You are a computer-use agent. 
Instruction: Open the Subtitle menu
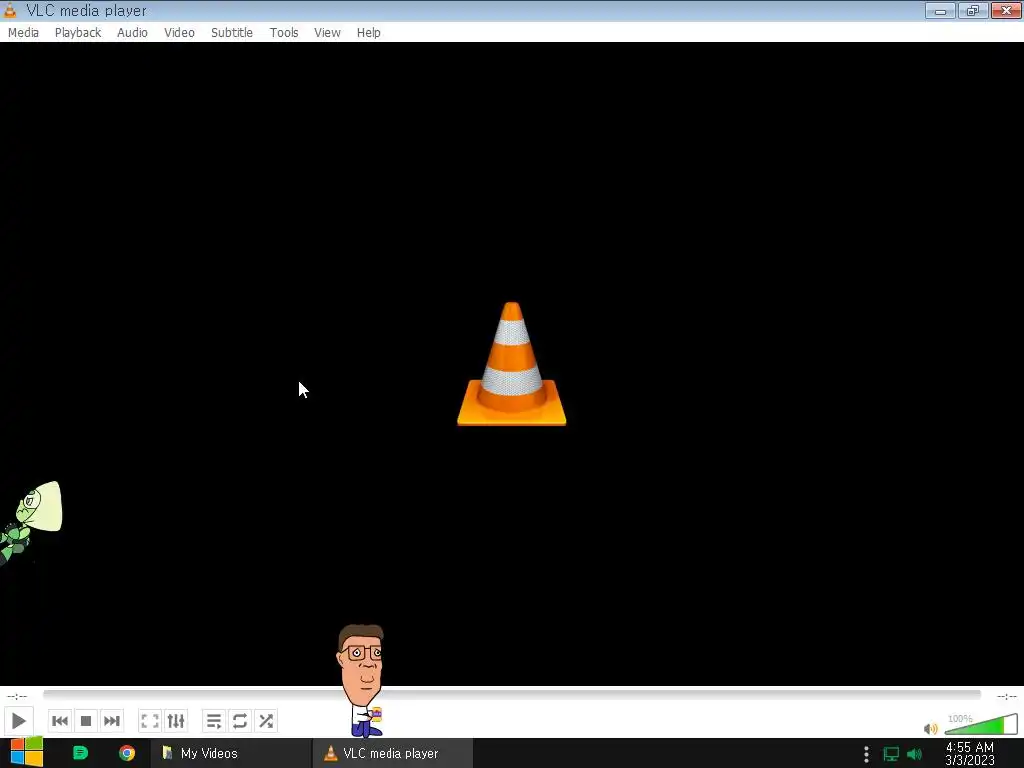tap(232, 33)
